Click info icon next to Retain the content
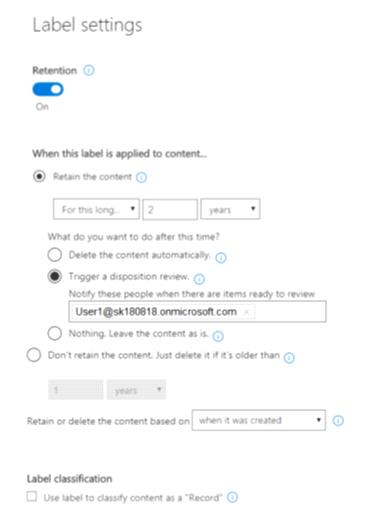The height and width of the screenshot is (507, 372). coord(141,177)
